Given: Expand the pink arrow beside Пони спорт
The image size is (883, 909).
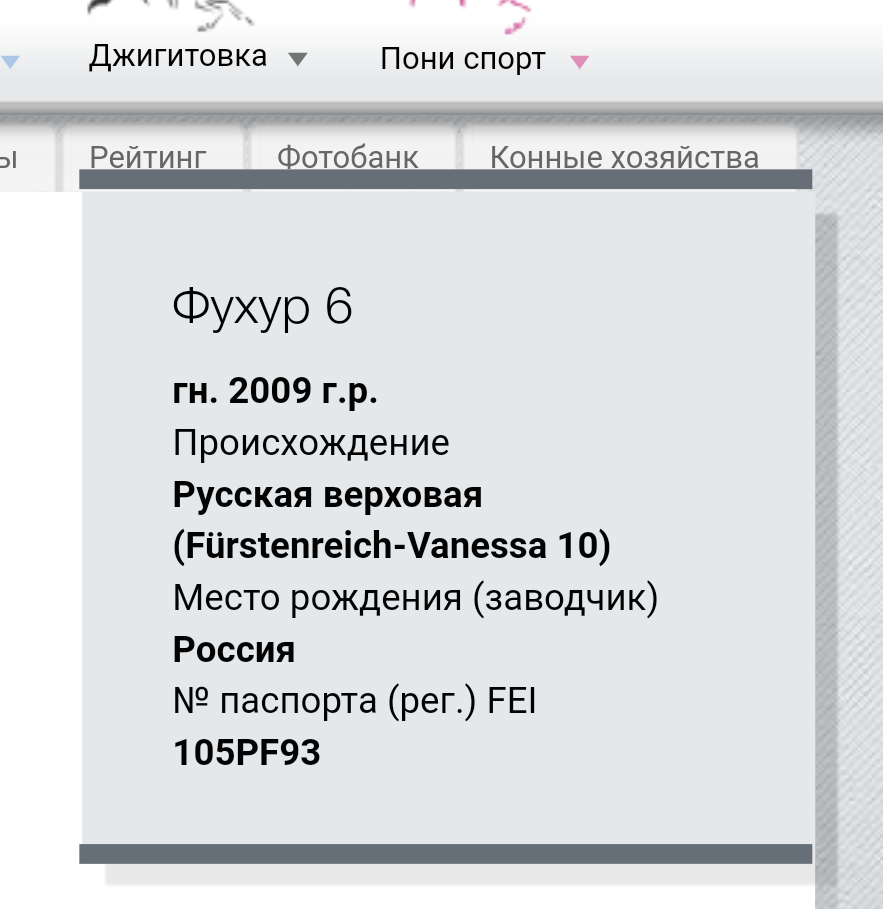Looking at the screenshot, I should click(579, 61).
